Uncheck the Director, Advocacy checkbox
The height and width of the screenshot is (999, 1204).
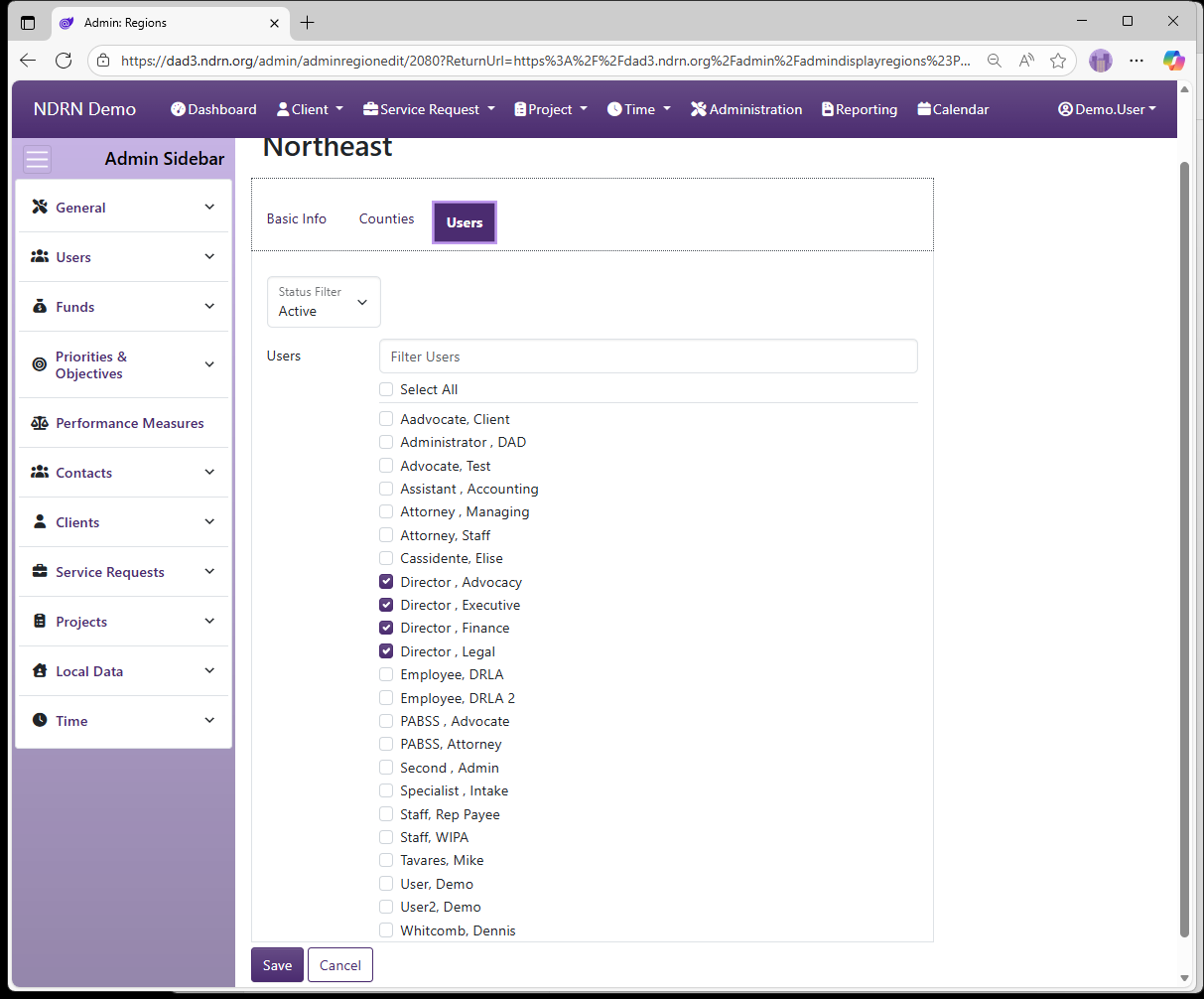point(386,582)
